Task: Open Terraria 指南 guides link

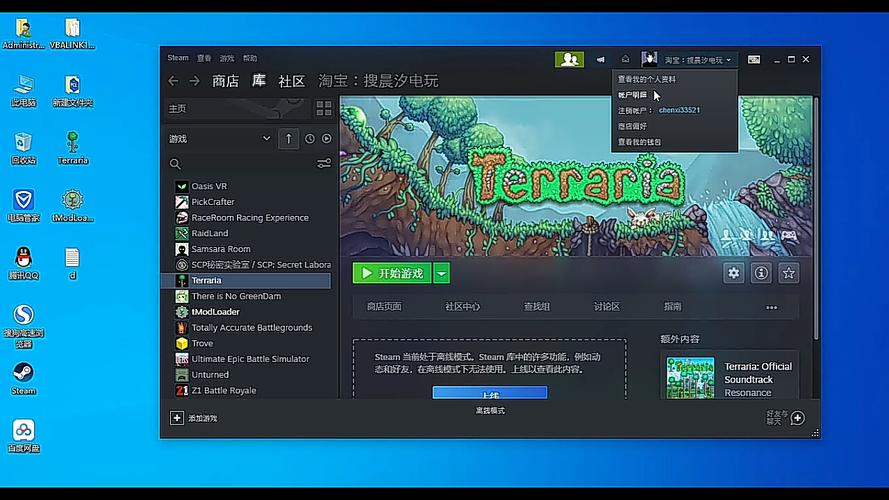Action: point(673,307)
